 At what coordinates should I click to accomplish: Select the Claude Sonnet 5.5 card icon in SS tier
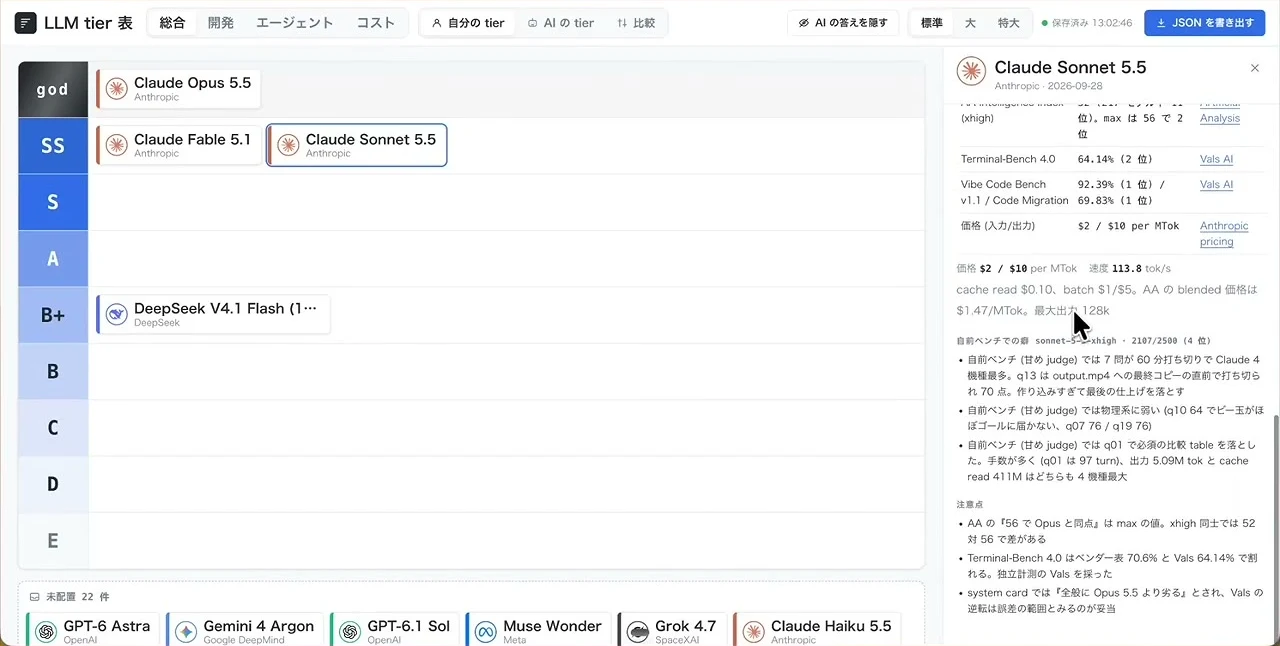tap(289, 146)
